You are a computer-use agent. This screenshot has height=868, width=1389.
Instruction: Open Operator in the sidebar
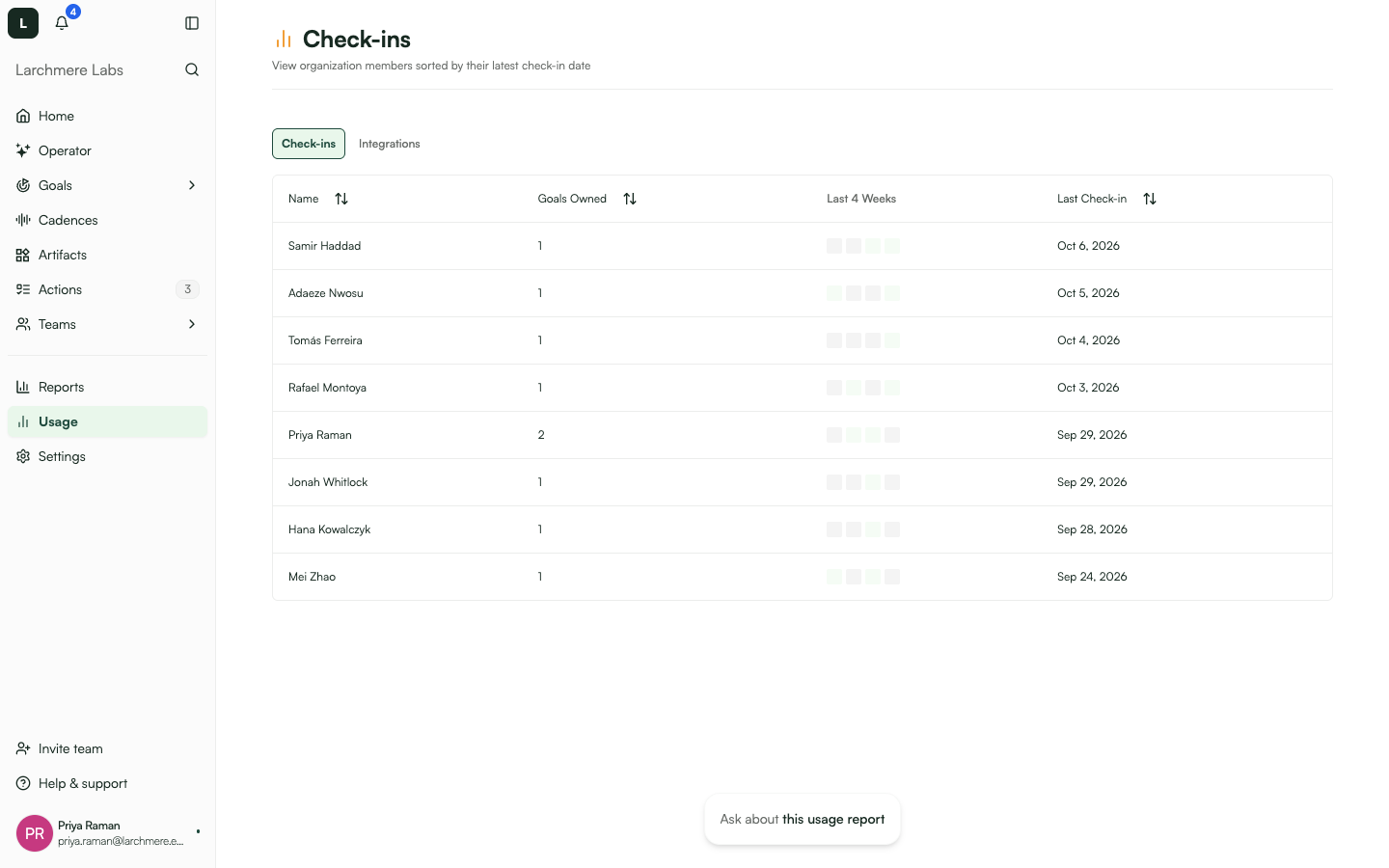click(x=107, y=150)
